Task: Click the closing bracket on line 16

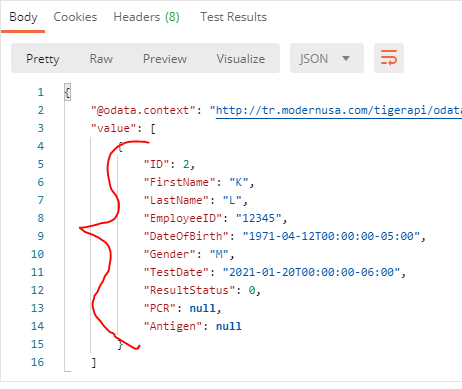Action: 94,362
